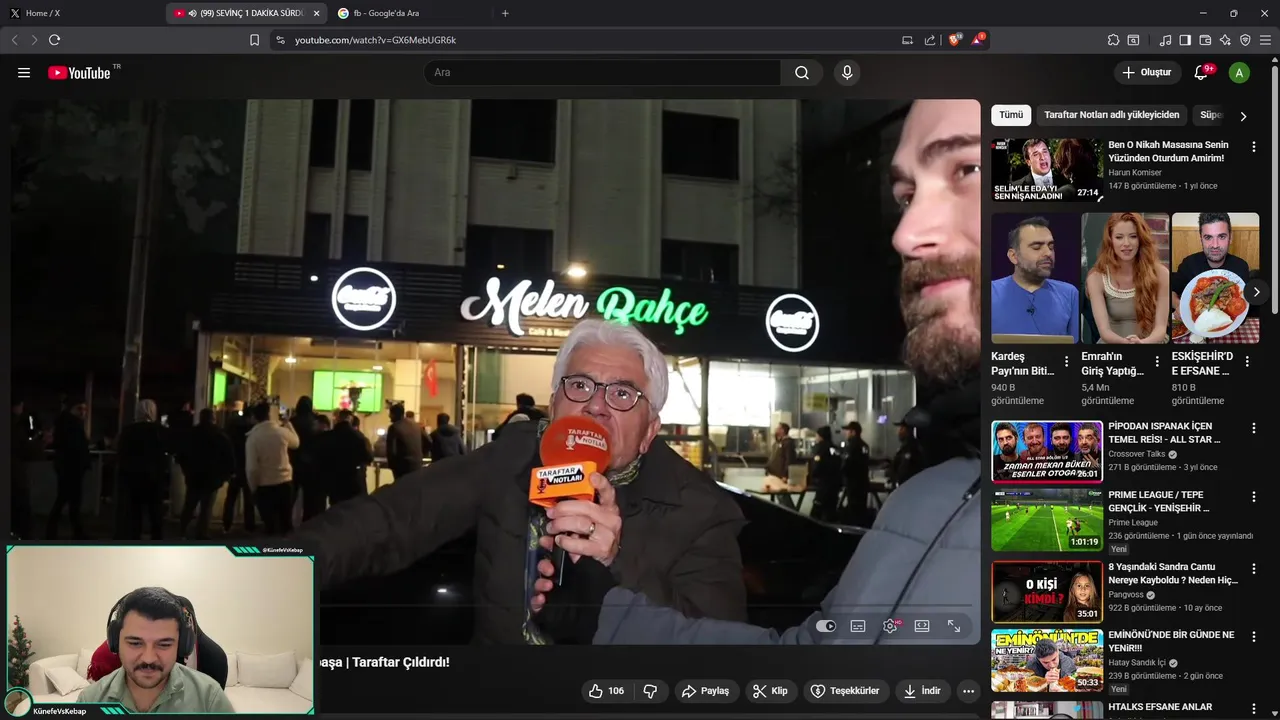Share this page from address bar

(x=930, y=40)
